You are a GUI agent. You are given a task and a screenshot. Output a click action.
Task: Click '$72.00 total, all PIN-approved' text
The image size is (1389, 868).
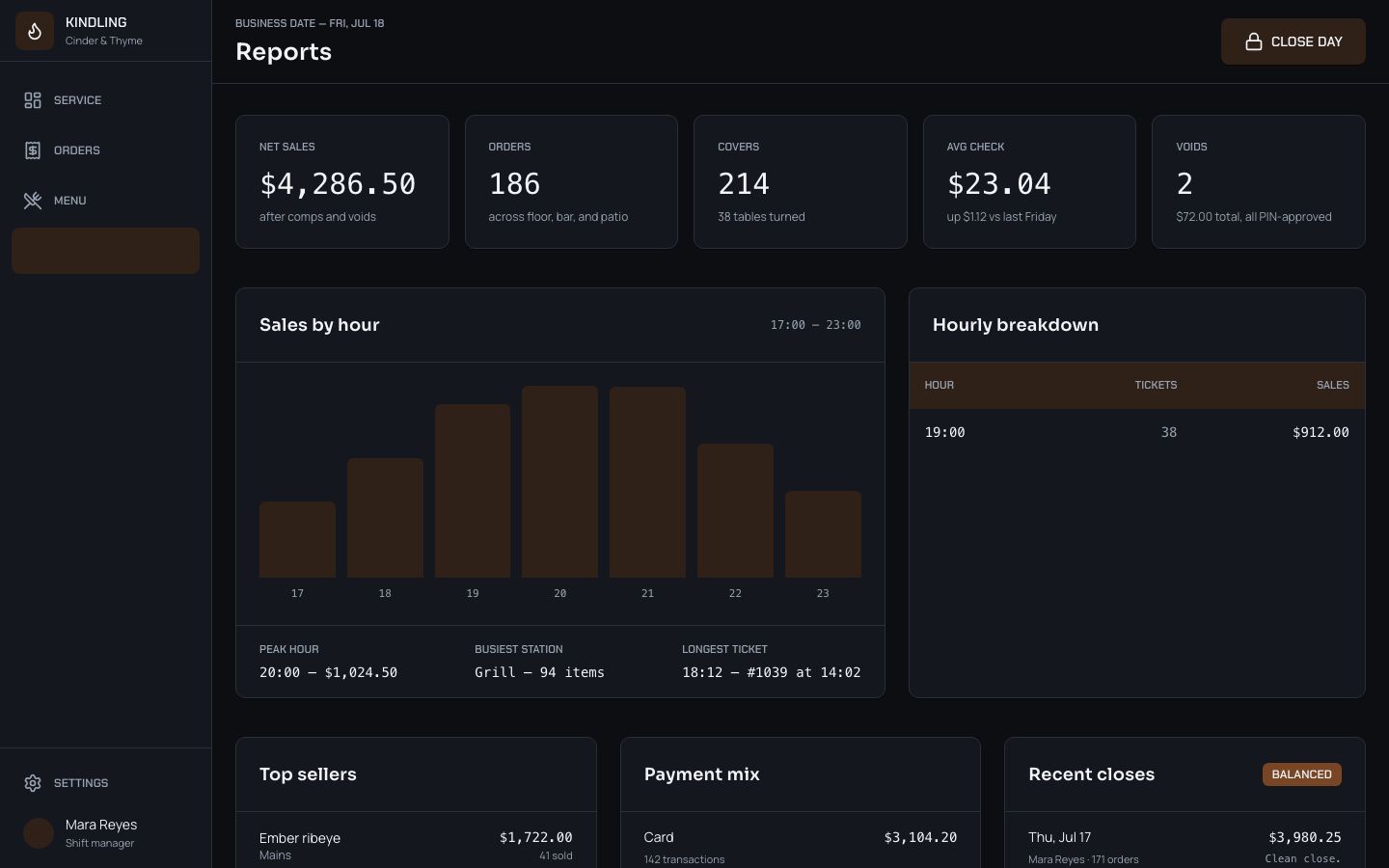pyautogui.click(x=1254, y=217)
